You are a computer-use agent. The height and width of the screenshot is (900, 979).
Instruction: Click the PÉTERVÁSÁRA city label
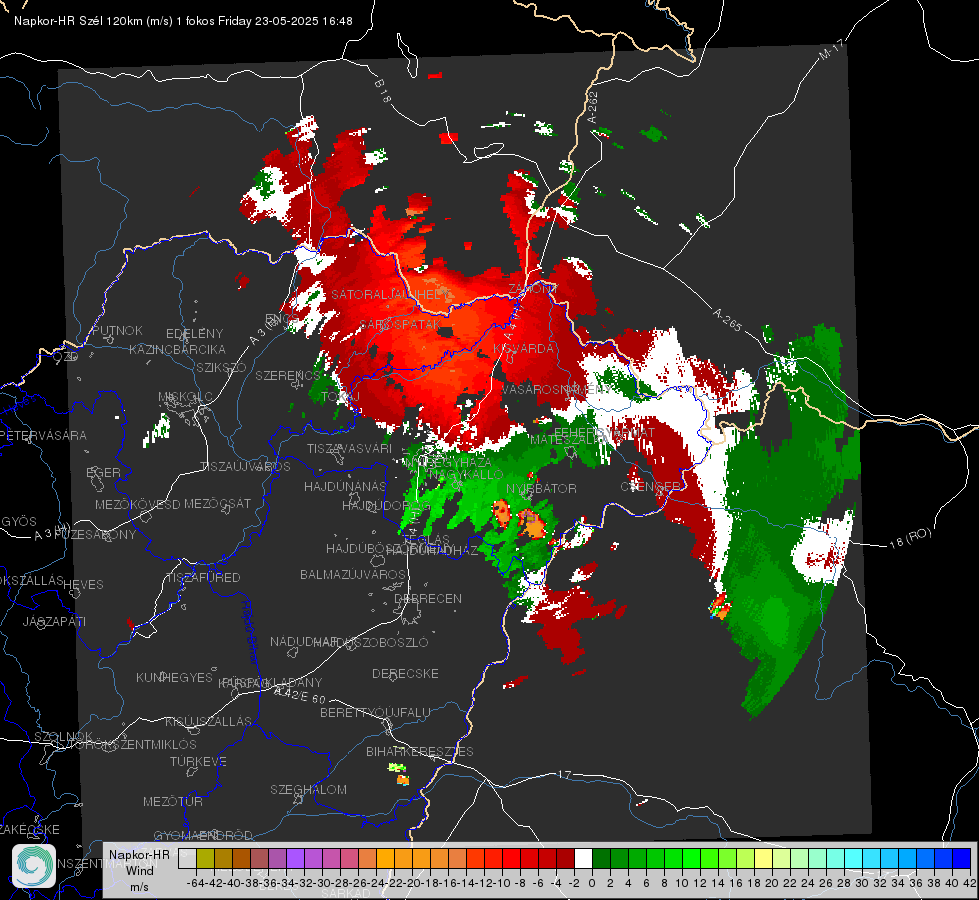click(x=43, y=436)
